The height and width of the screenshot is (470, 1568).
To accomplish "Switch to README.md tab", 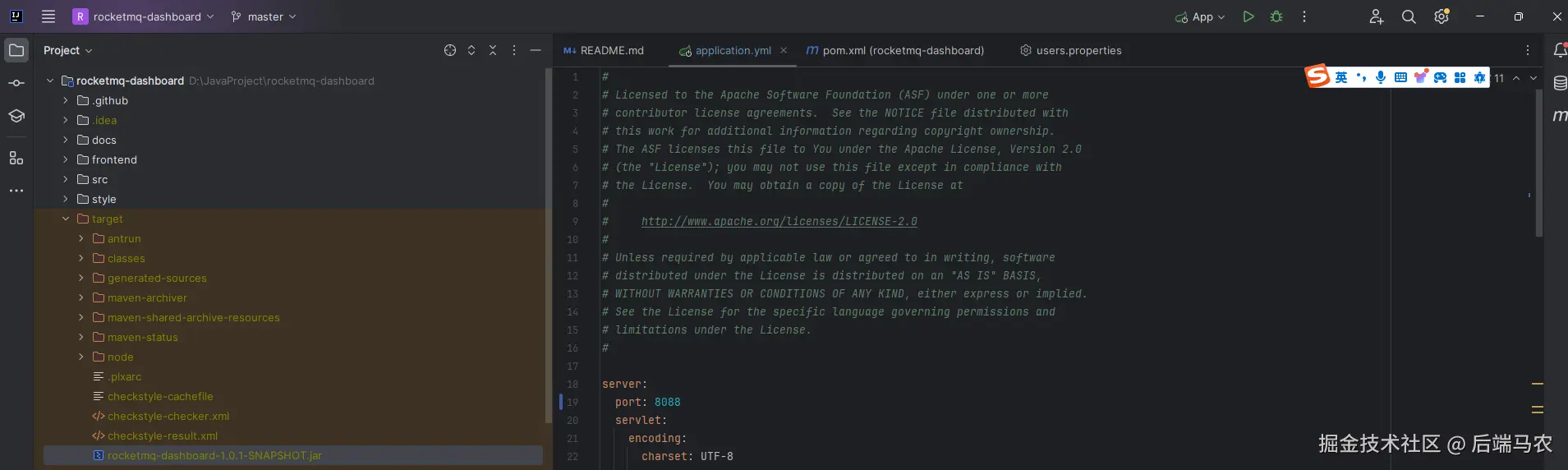I will point(605,50).
